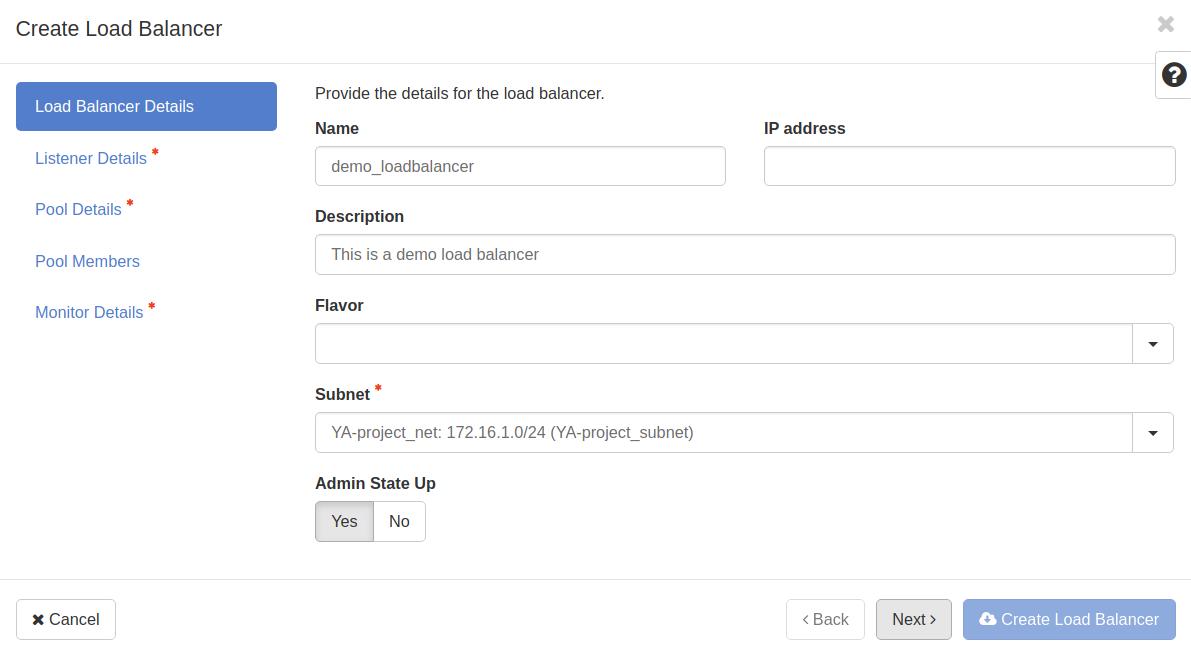Image resolution: width=1191 pixels, height=652 pixels.
Task: Click the help question mark icon
Action: 1174,75
